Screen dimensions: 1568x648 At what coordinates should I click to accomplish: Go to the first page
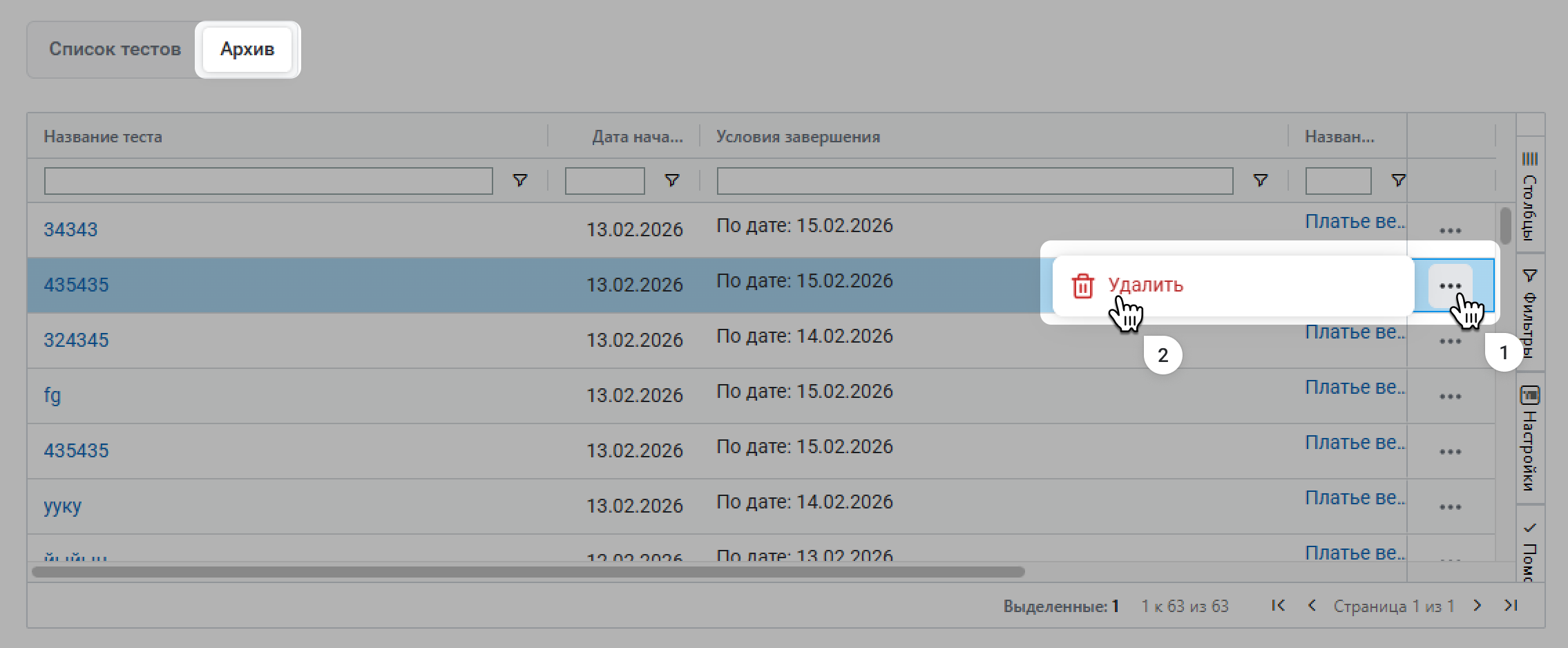pyautogui.click(x=1278, y=606)
